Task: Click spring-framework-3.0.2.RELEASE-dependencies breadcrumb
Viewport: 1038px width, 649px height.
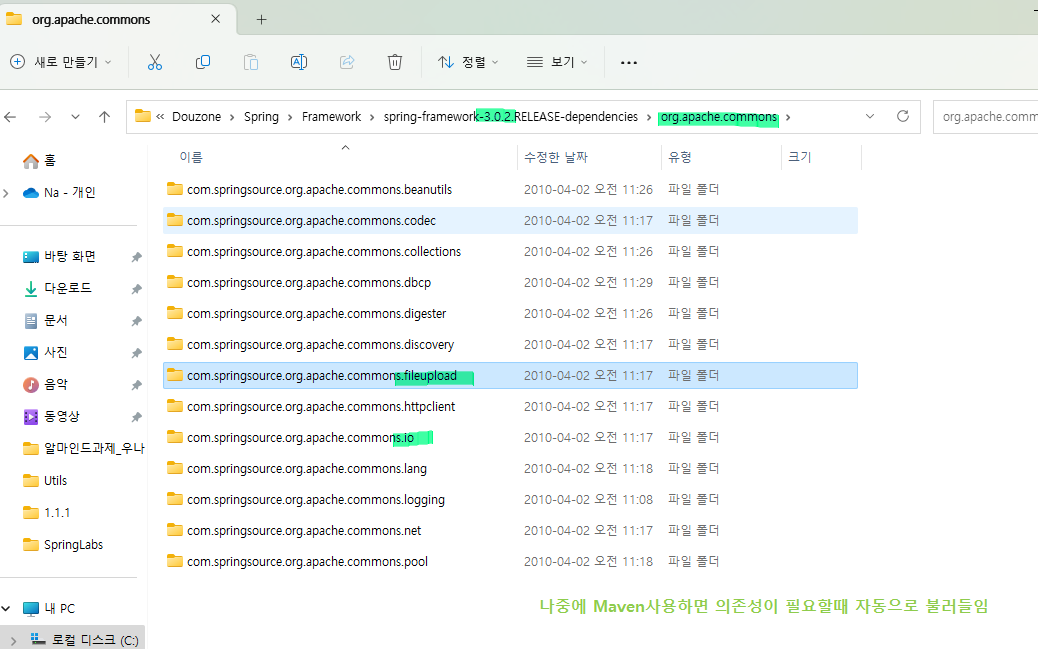Action: click(x=510, y=117)
